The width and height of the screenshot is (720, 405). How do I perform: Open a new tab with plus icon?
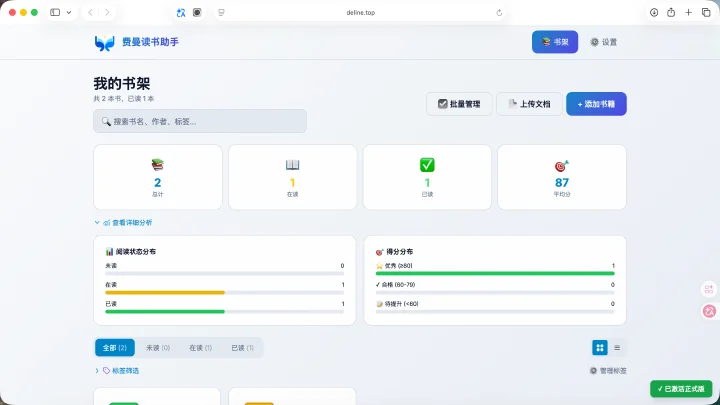(688, 12)
